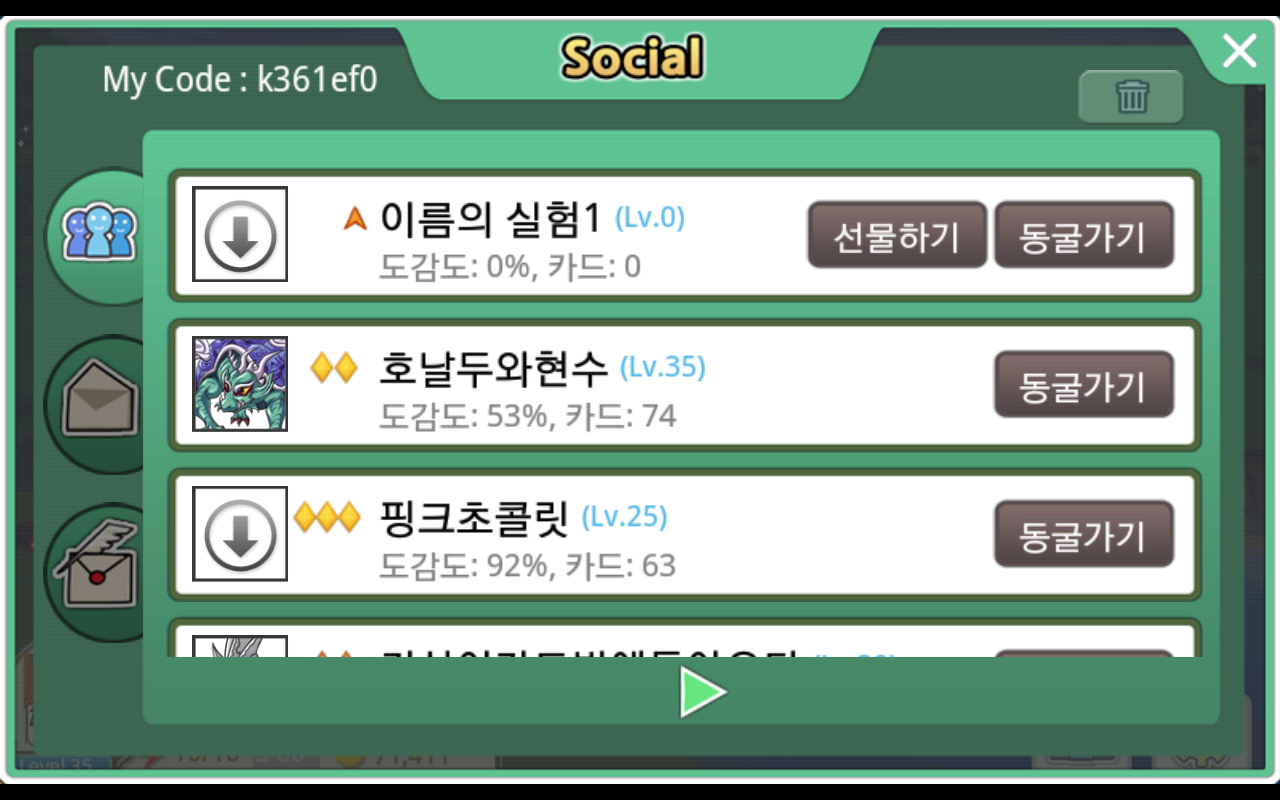Click the dragon avatar of 호날두와현수
This screenshot has height=800, width=1280.
(x=240, y=384)
